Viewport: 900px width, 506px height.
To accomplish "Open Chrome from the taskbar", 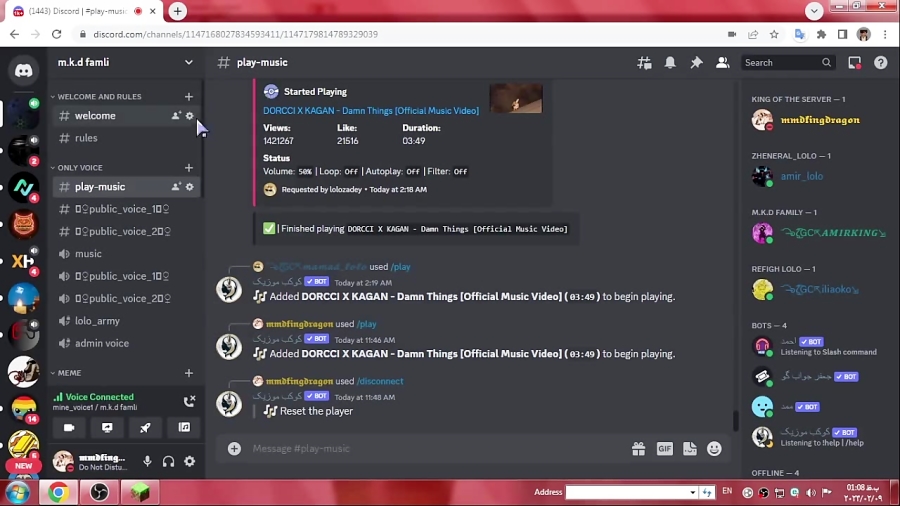I will [x=58, y=492].
